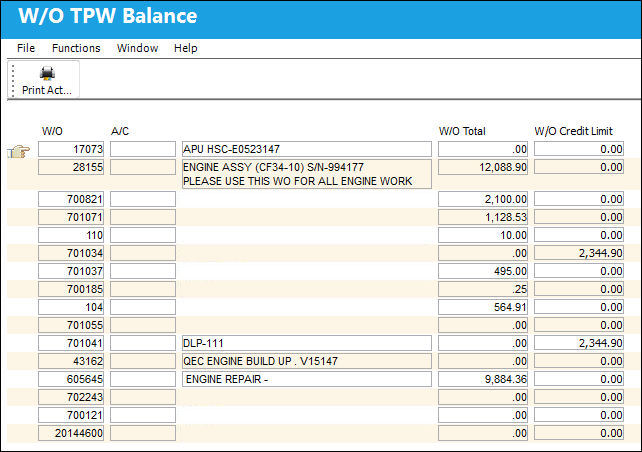Select the W/O field 104

(71, 307)
